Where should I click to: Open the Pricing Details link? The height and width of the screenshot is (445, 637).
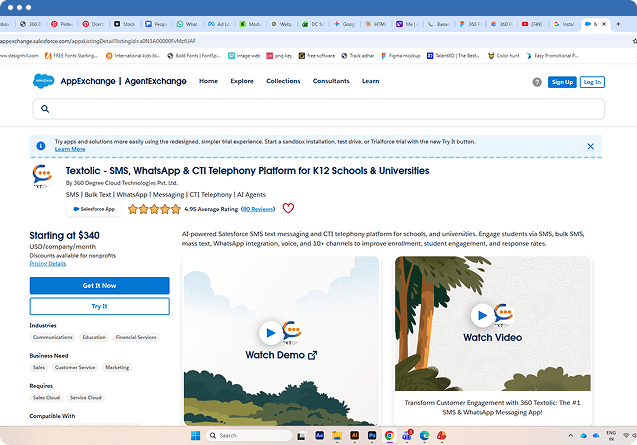coord(48,263)
